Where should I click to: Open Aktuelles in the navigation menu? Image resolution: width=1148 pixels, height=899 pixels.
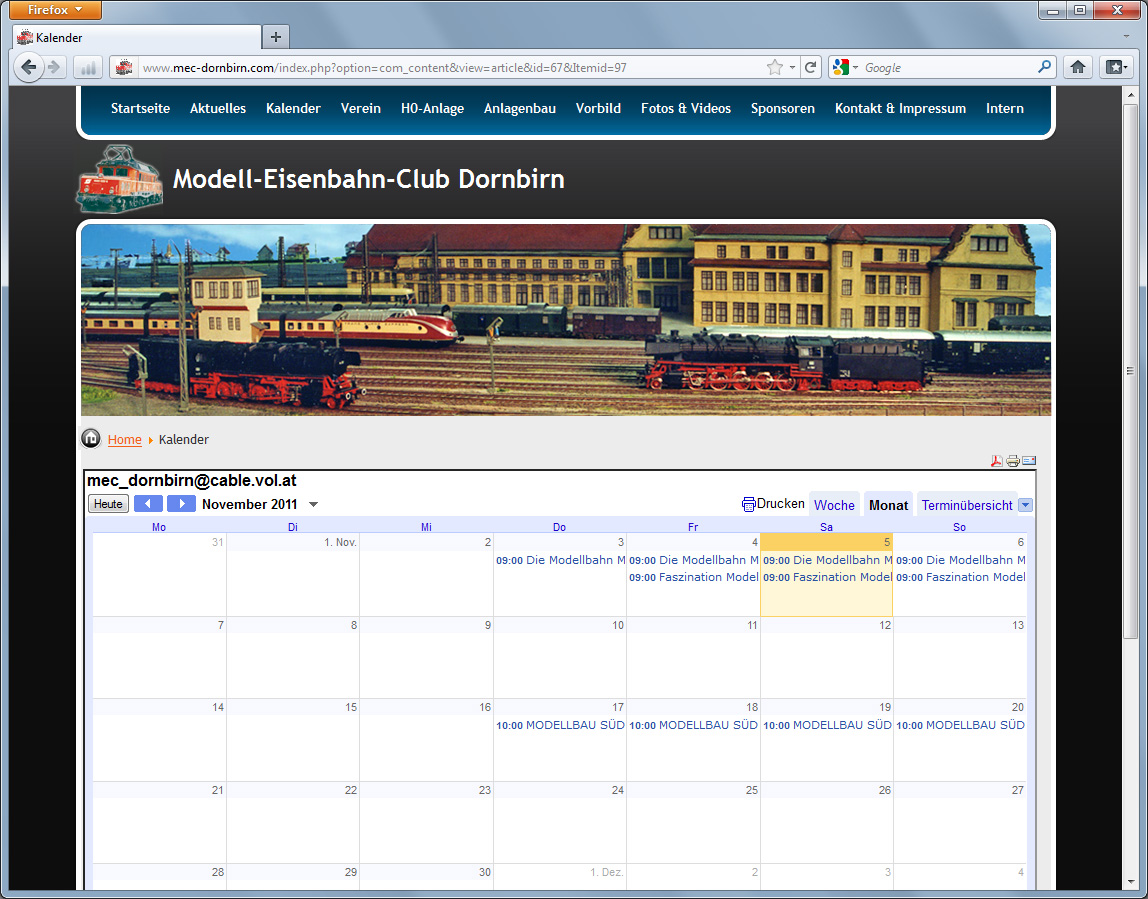tap(218, 108)
